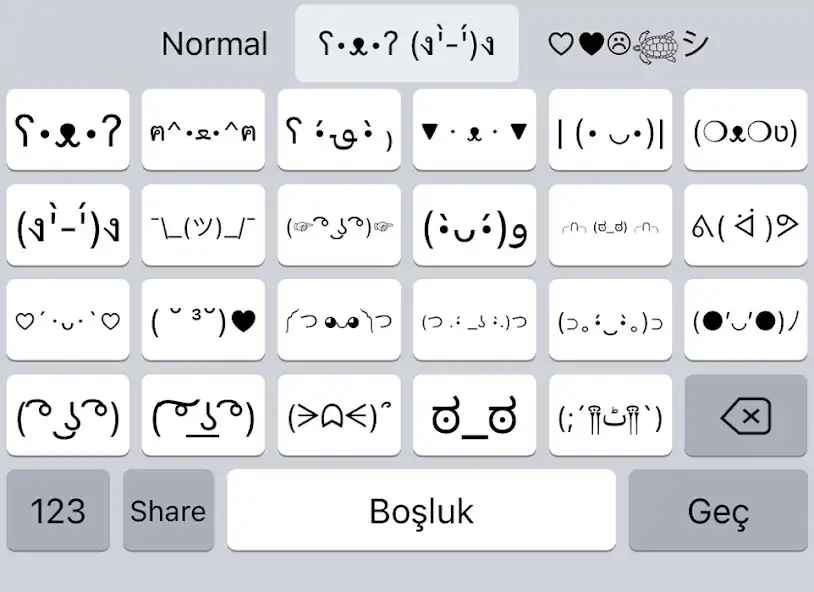Select the excited kaomoji (≧Д≦)ﾉ

tap(338, 414)
